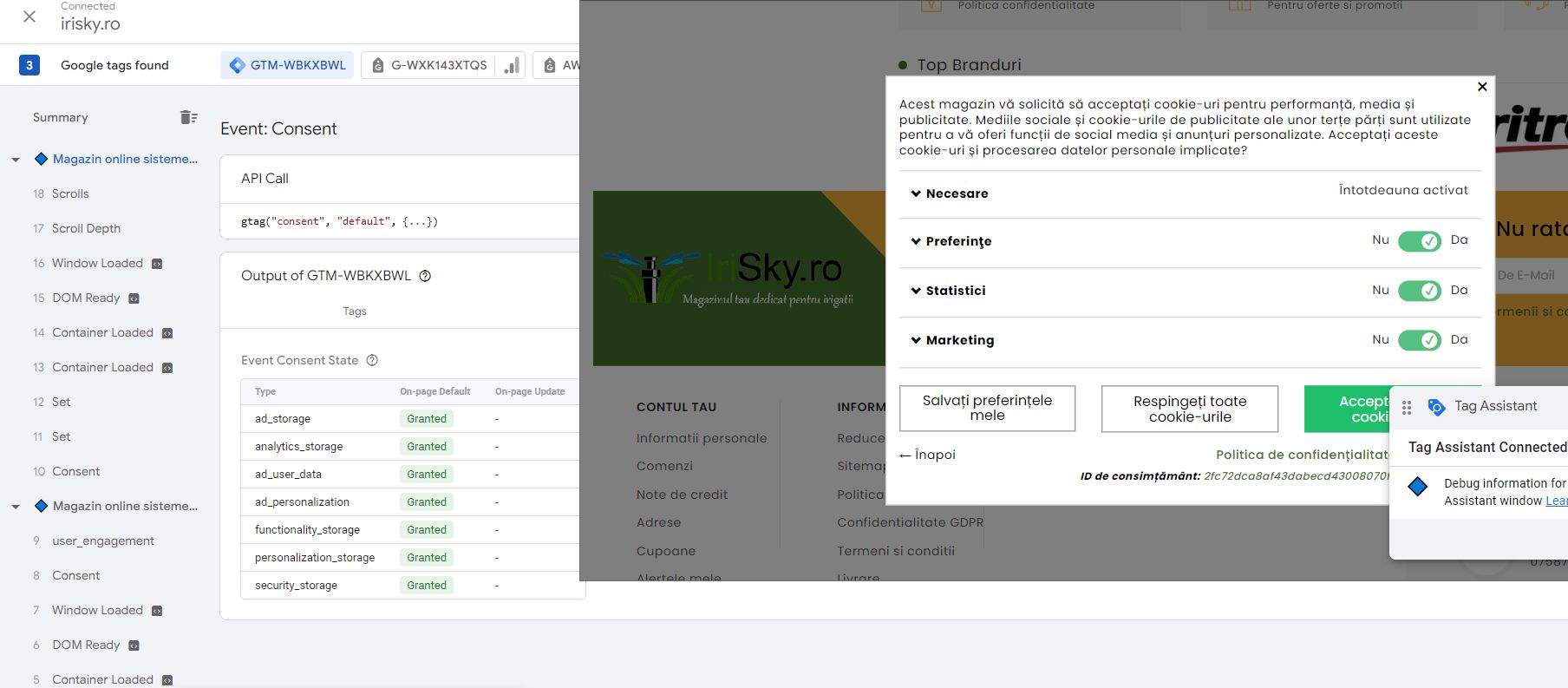Click the code badge icon beside 13 Container Loaded

167,368
